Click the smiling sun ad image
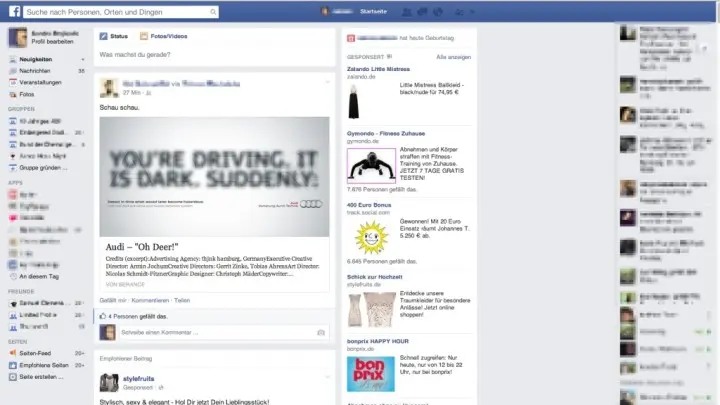 click(371, 237)
